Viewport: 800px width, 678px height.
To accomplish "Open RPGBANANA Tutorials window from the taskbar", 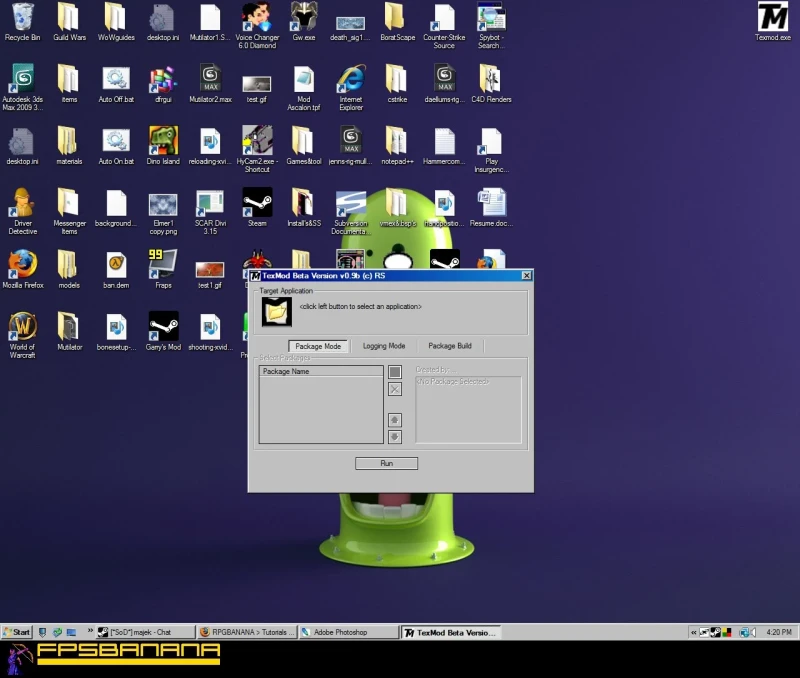I will 246,632.
